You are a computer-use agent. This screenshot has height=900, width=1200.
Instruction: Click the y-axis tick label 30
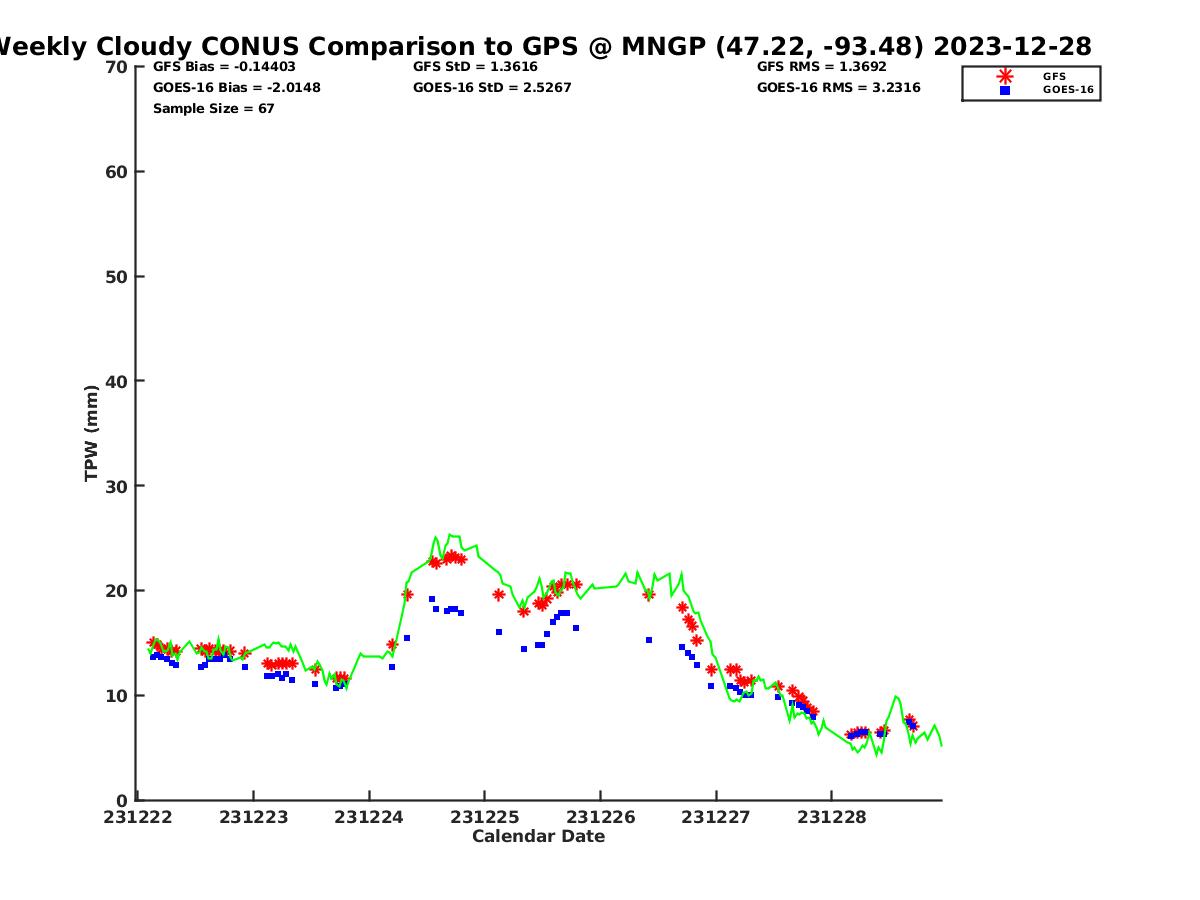(117, 486)
